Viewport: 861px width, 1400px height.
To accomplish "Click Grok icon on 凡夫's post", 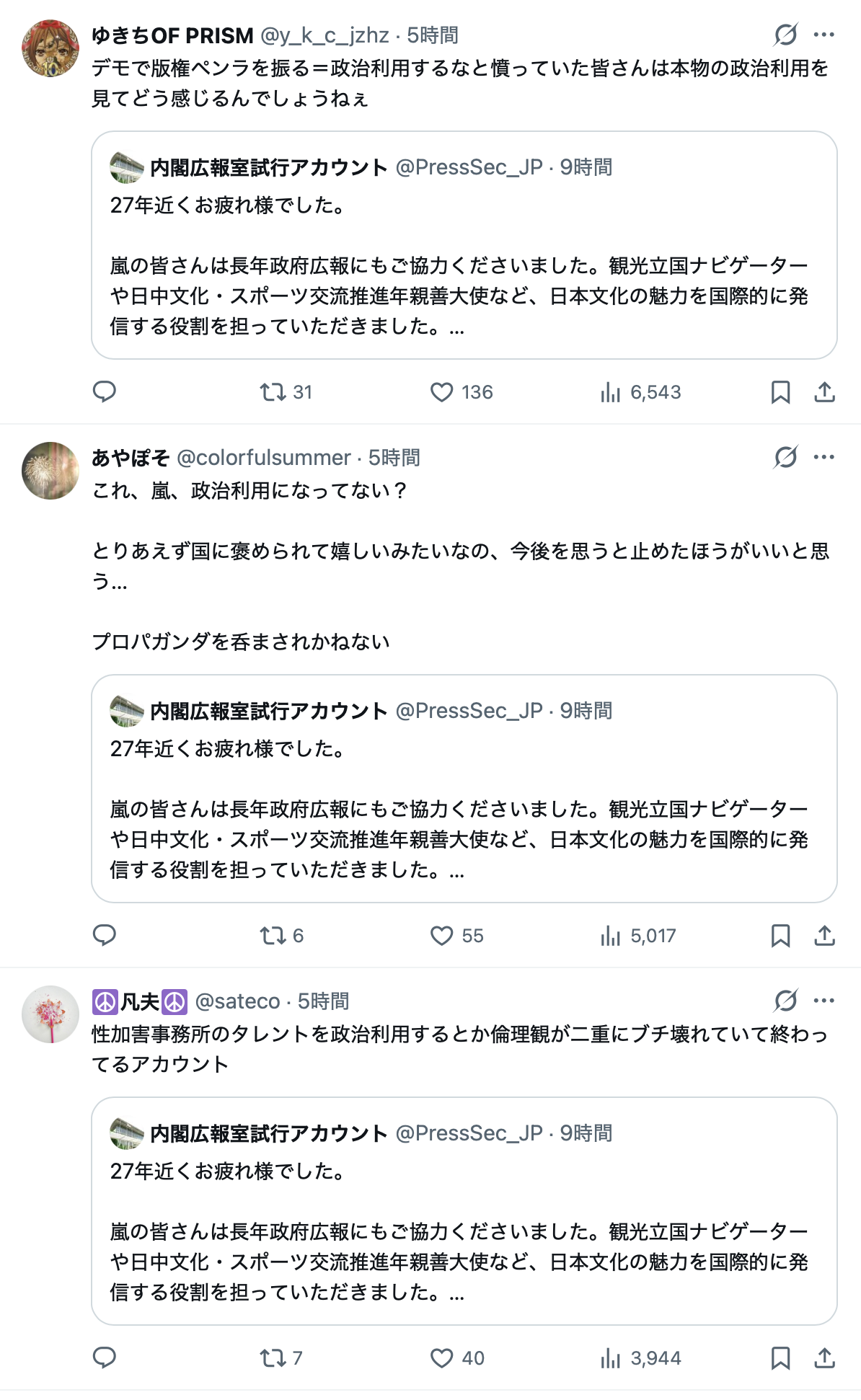I will 785,1001.
